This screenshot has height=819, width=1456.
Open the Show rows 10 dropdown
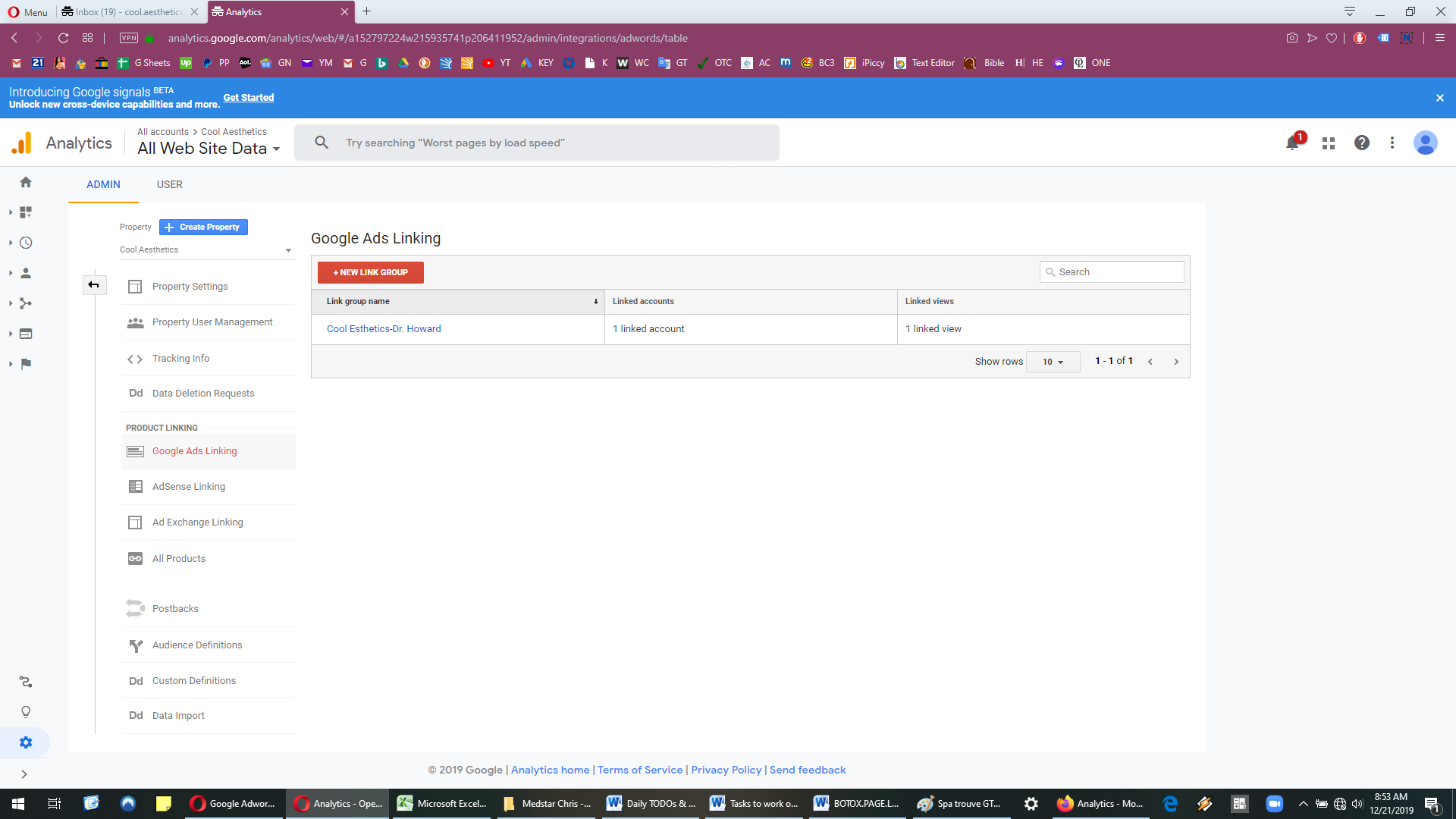pos(1053,362)
